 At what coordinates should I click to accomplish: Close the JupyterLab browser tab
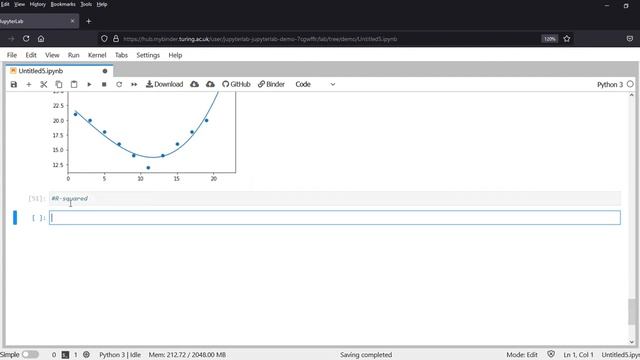click(72, 21)
